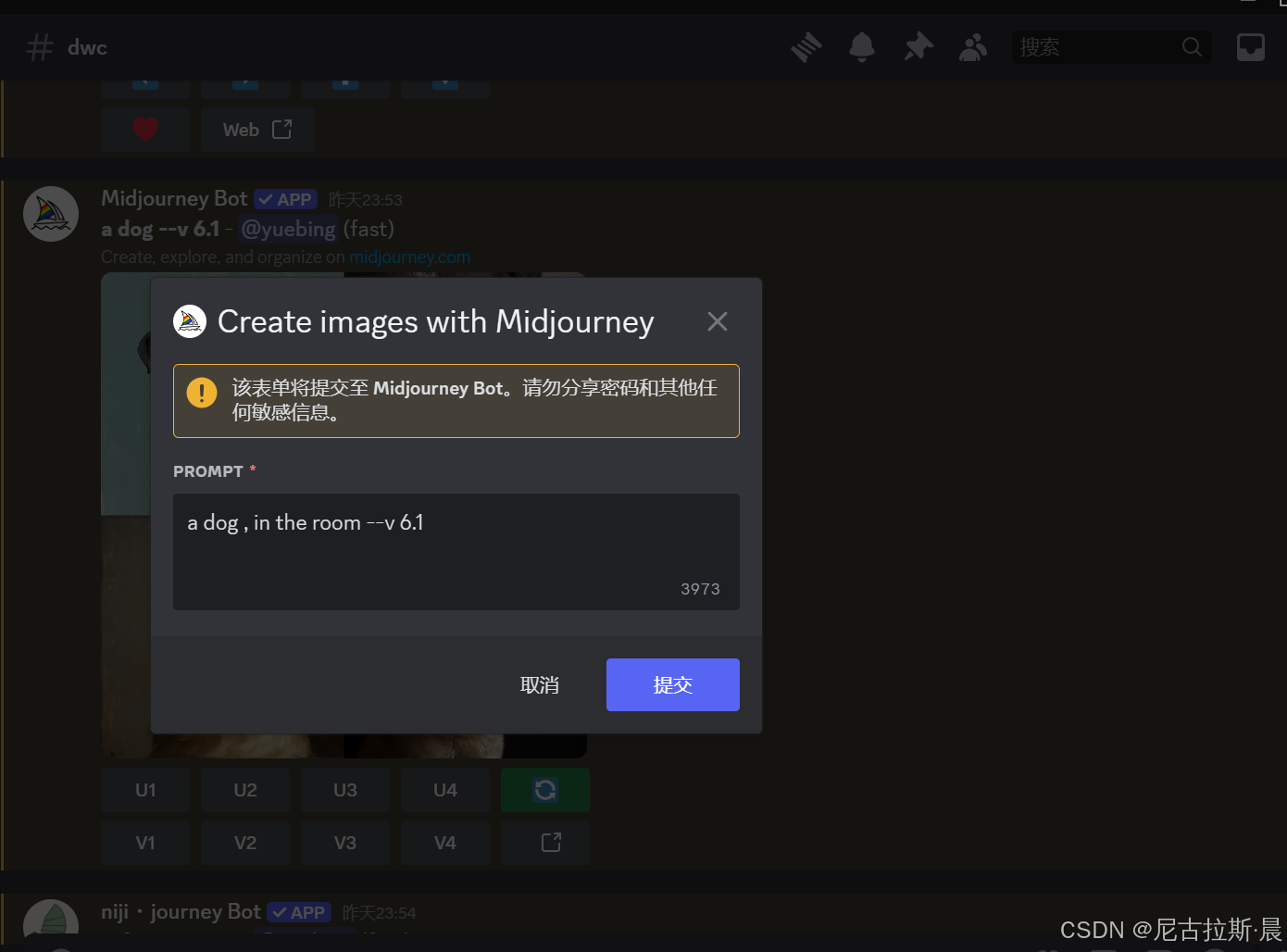Toggle the member list icon
This screenshot has height=952, width=1287.
[x=973, y=47]
